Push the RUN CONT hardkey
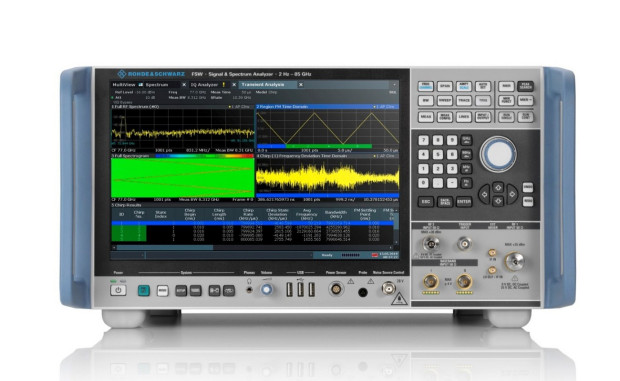The width and height of the screenshot is (620, 381). coord(525,117)
